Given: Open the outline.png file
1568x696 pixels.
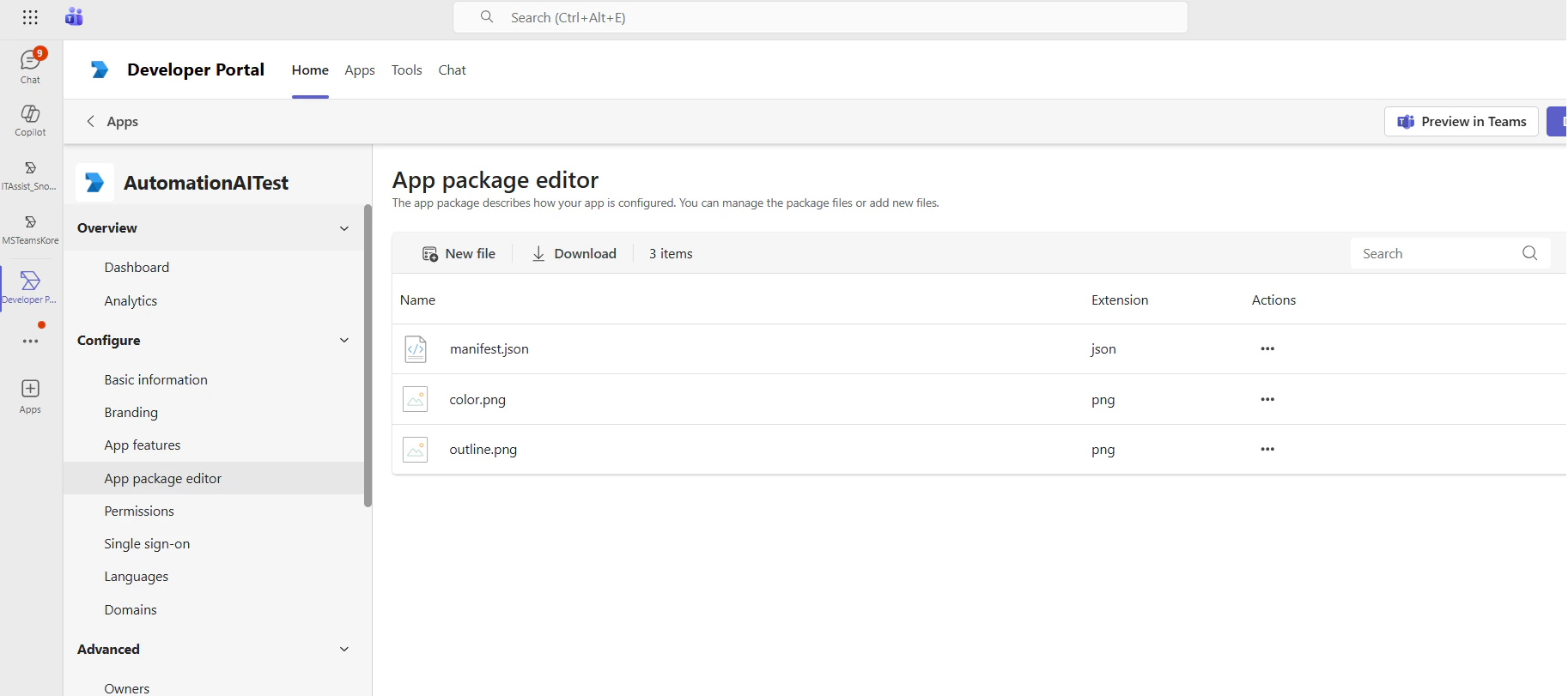Looking at the screenshot, I should tap(483, 449).
